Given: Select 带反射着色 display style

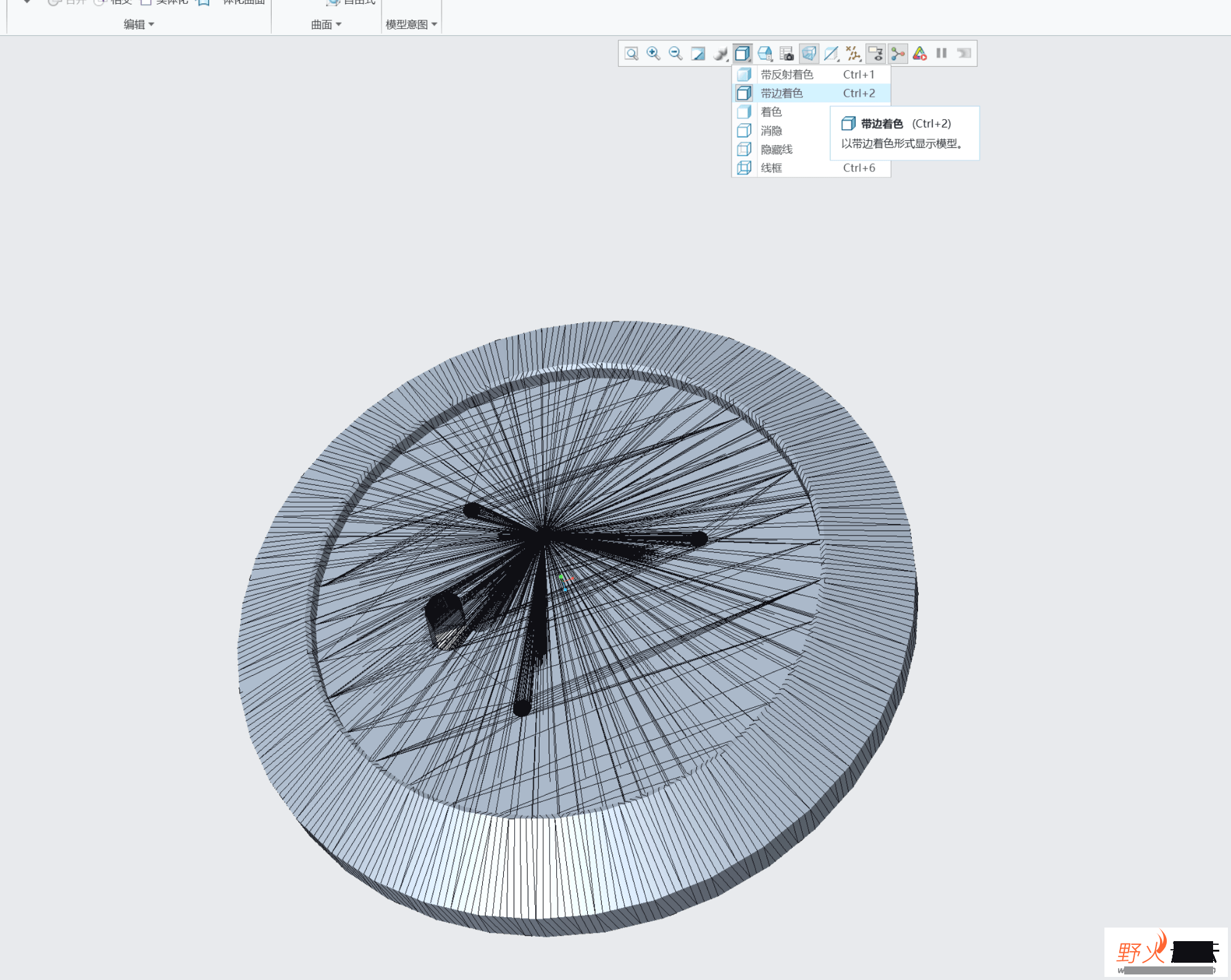Looking at the screenshot, I should [811, 75].
